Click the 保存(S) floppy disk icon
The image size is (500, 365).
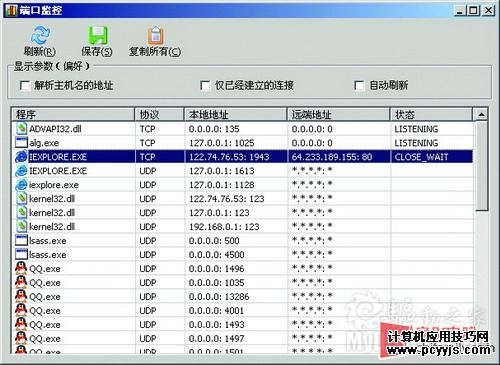pos(98,35)
